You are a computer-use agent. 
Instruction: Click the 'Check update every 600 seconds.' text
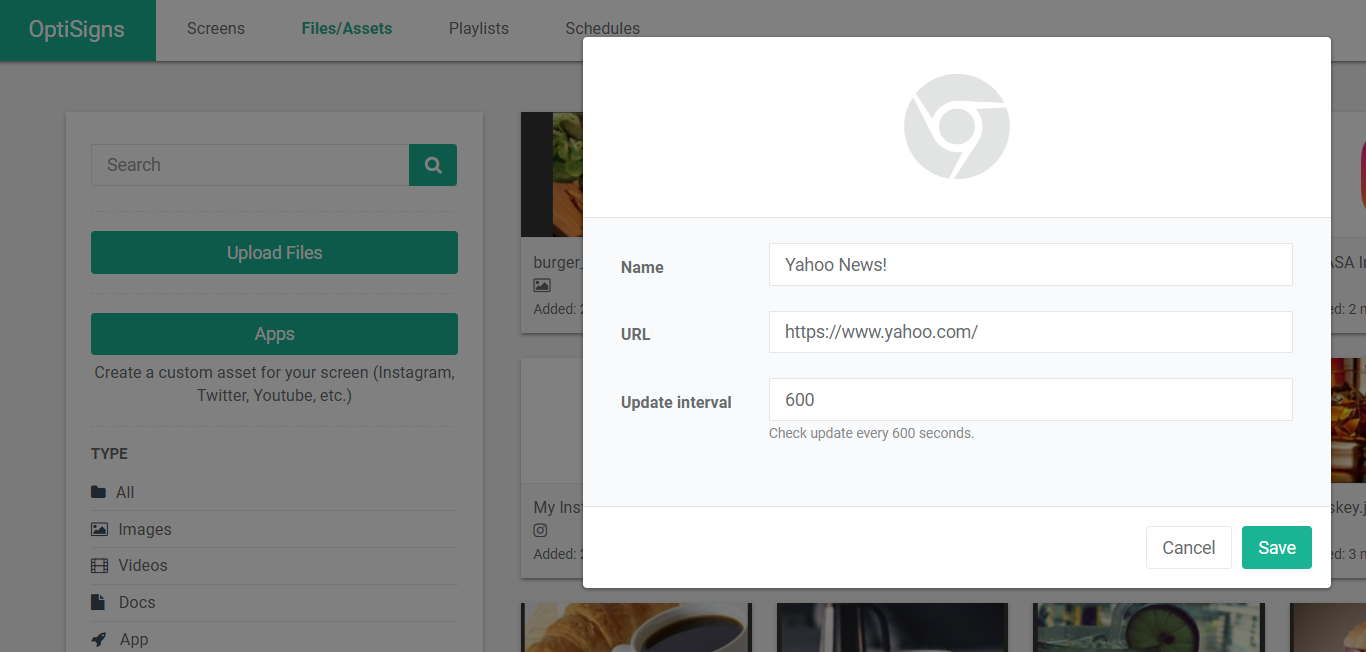click(x=871, y=433)
